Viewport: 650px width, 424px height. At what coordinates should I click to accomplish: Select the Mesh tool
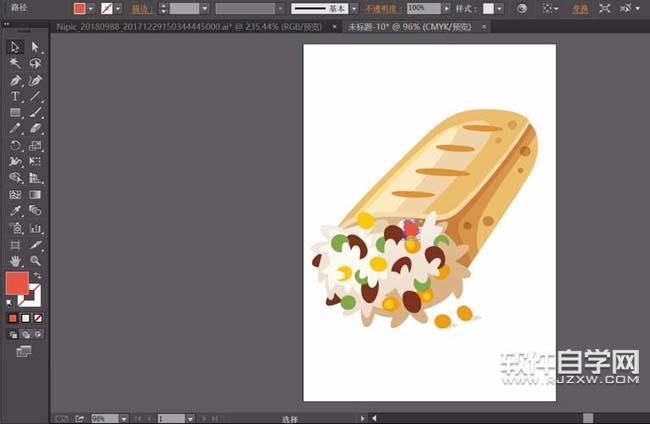15,194
